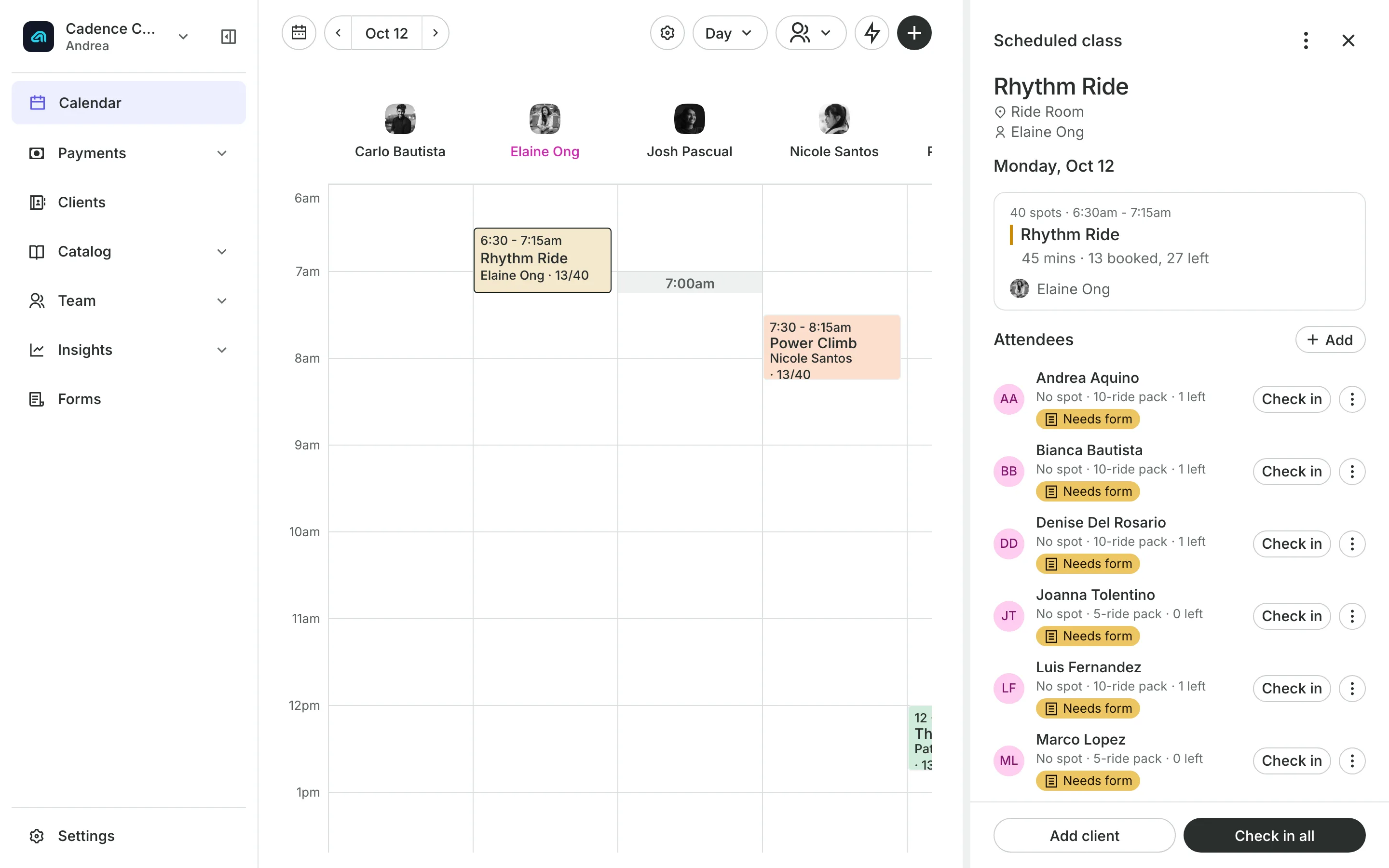The height and width of the screenshot is (868, 1389).
Task: Check in Andrea Aquino
Action: click(x=1292, y=399)
